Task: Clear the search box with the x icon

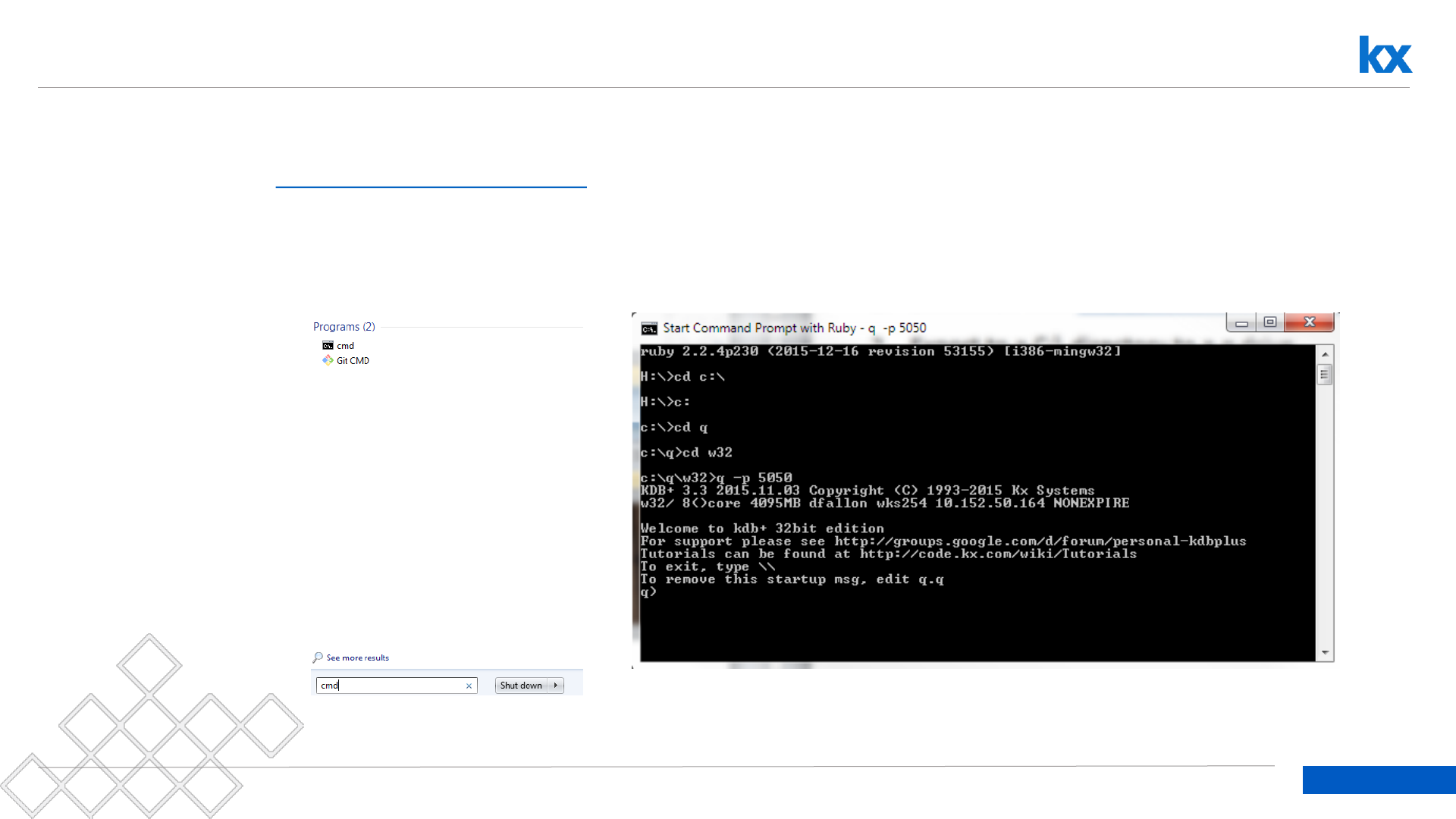Action: tap(469, 686)
